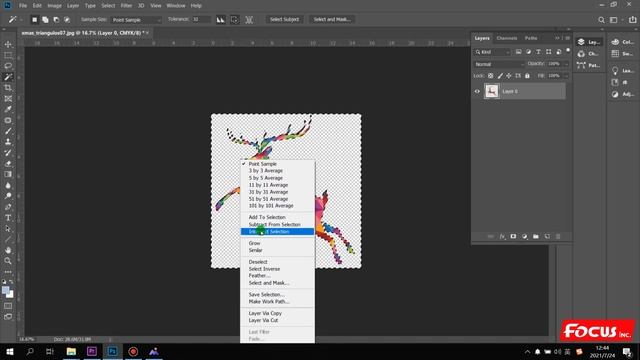Screen dimensions: 640x360
Task: Select the Lasso tool
Action: tap(8, 66)
